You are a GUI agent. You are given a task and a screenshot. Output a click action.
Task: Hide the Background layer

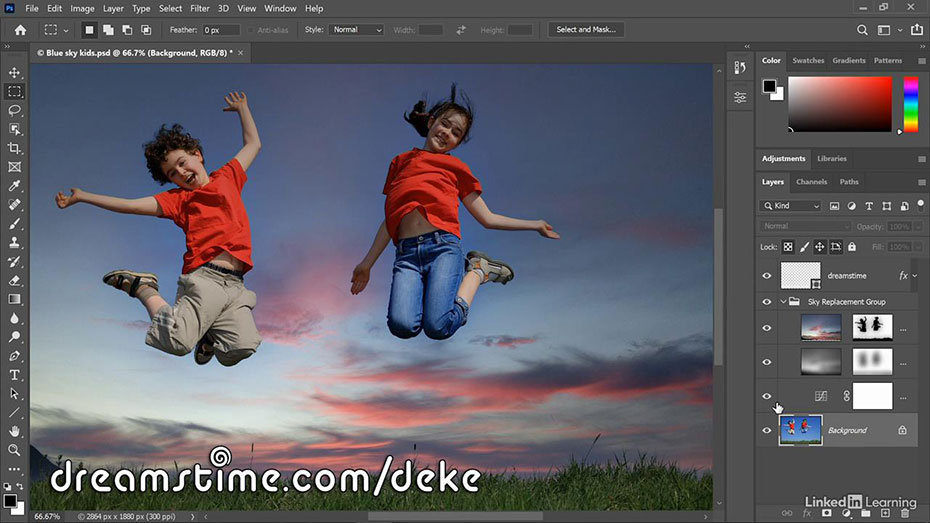point(767,430)
